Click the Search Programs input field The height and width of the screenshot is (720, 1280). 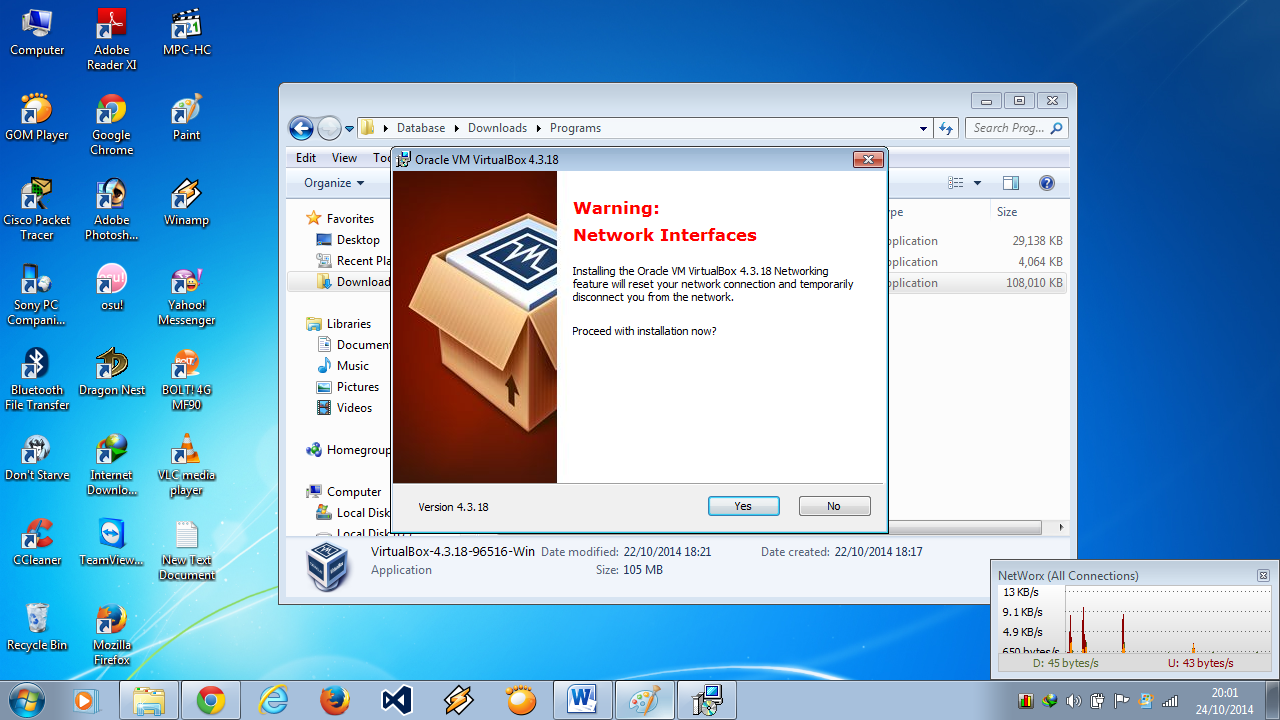tap(1016, 128)
